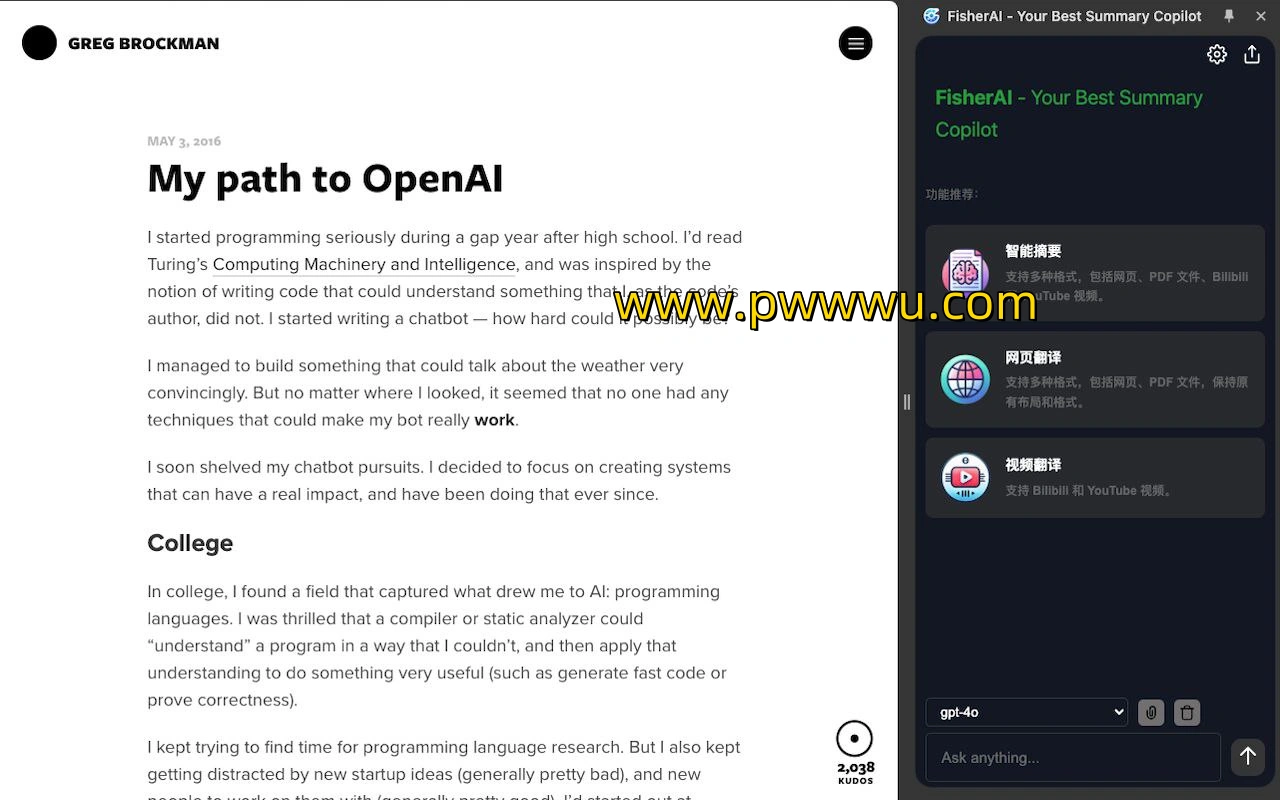Click the My path to OpenAI title
The width and height of the screenshot is (1280, 800).
tap(325, 179)
